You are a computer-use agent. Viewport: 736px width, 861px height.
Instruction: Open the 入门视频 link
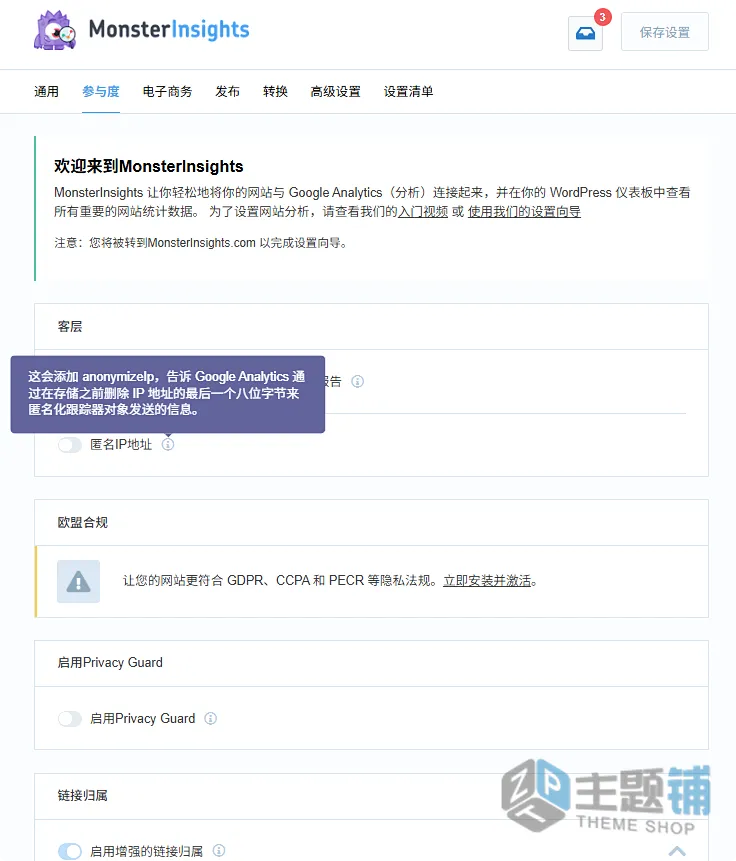423,212
